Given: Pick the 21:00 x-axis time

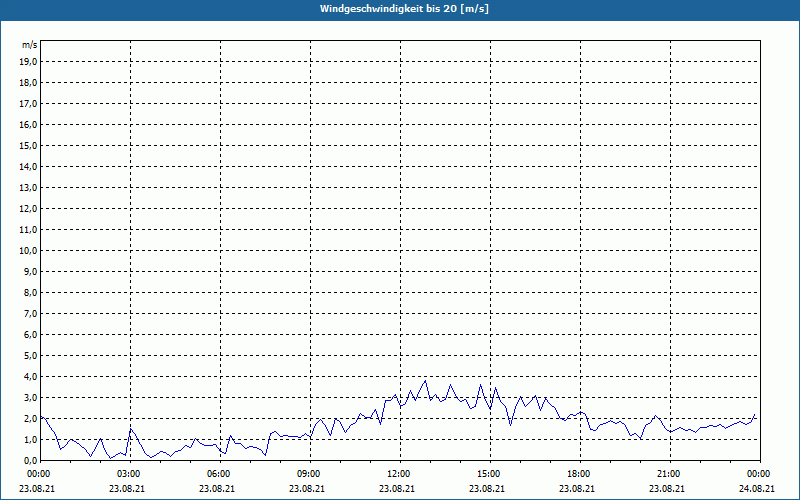Looking at the screenshot, I should tap(670, 474).
